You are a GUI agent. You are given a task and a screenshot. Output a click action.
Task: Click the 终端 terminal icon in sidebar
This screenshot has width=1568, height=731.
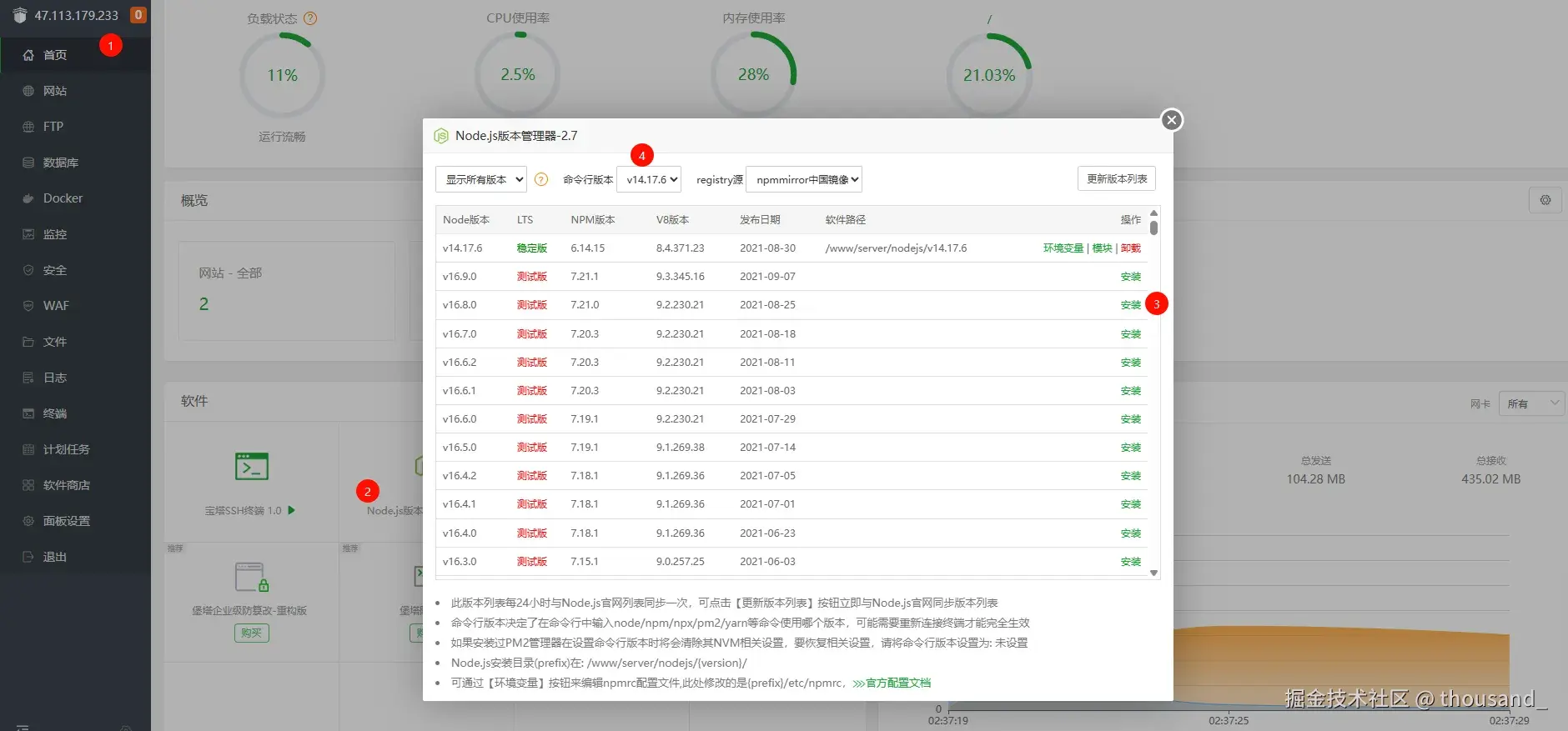(28, 413)
